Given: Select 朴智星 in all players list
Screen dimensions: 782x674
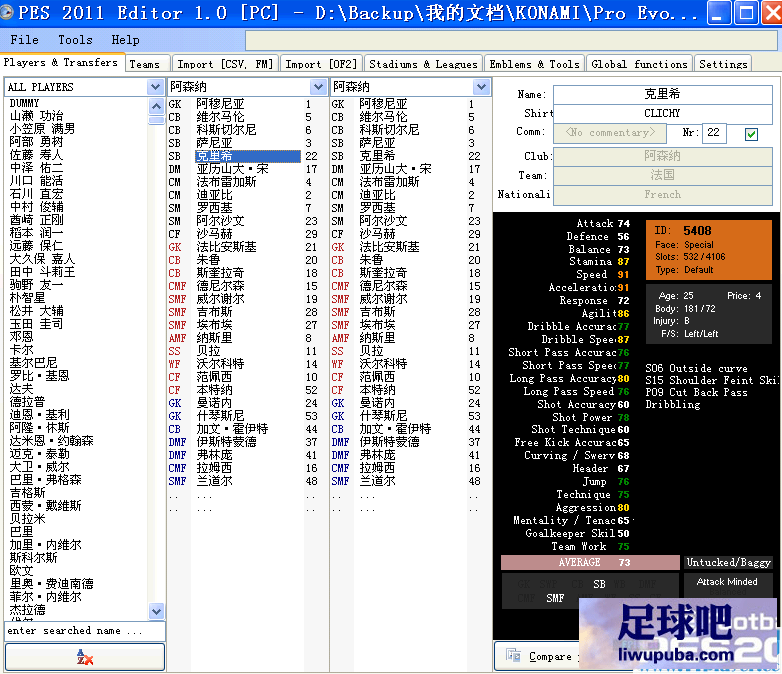Looking at the screenshot, I should [27, 298].
